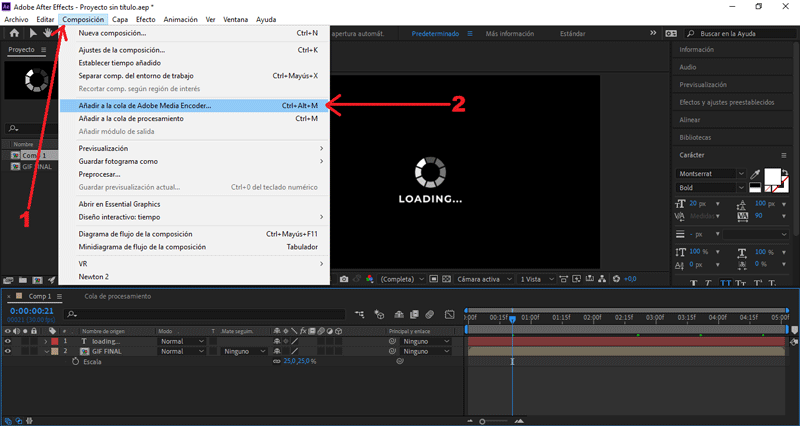Switch to Cola de procesamiento tab
Image resolution: width=800 pixels, height=426 pixels.
pyautogui.click(x=118, y=296)
